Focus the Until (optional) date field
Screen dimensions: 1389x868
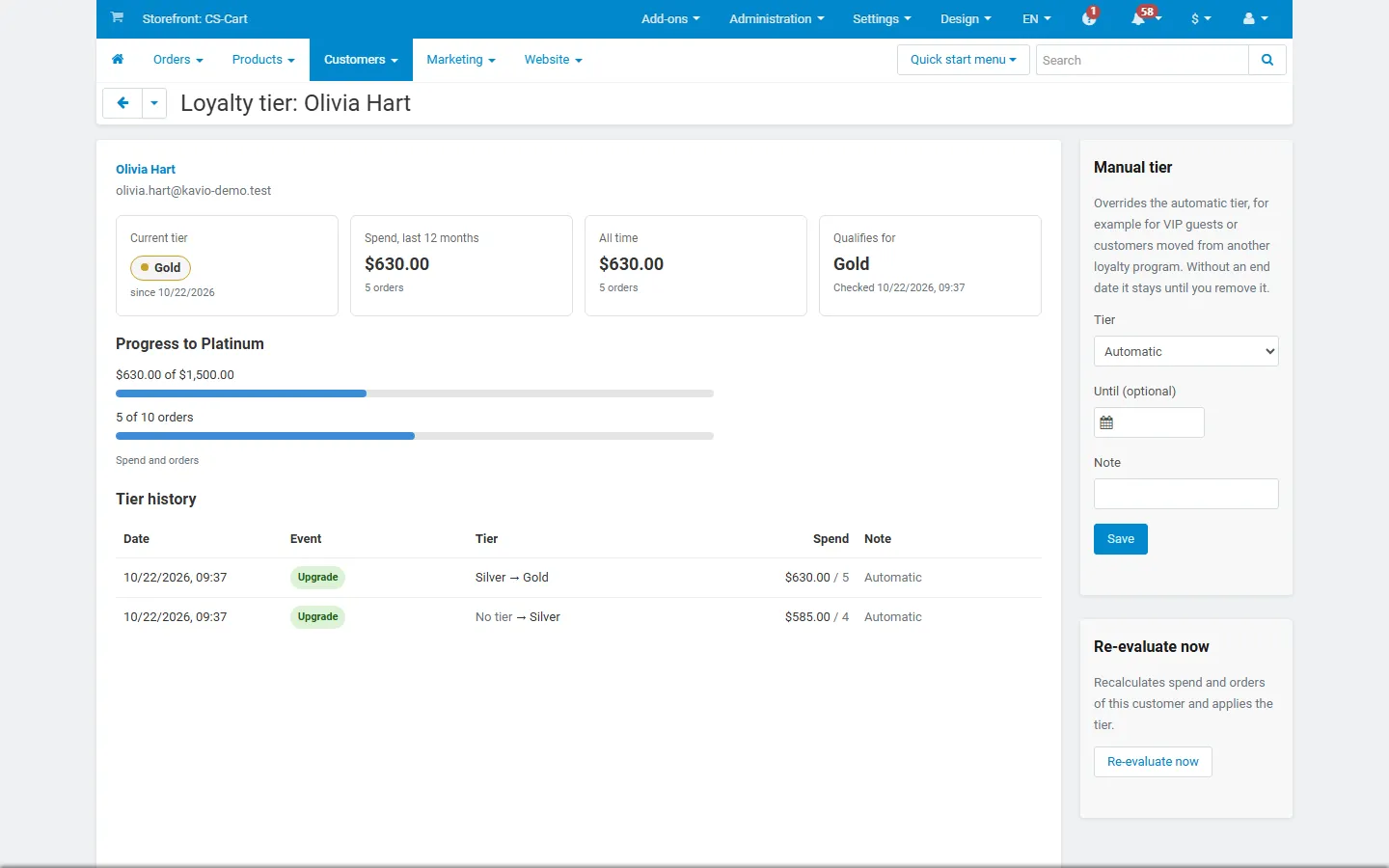[x=1150, y=422]
